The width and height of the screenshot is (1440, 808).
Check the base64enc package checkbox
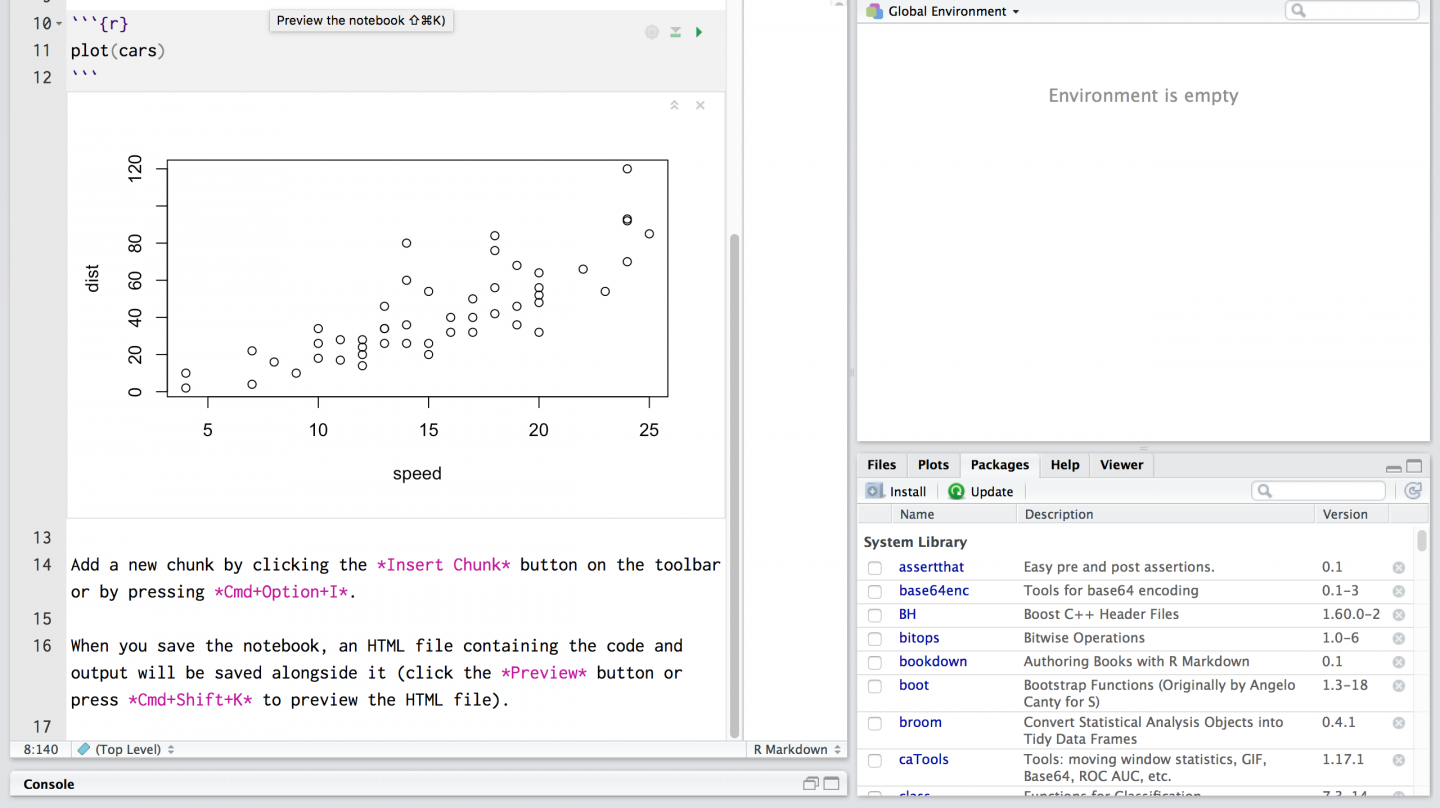(875, 591)
